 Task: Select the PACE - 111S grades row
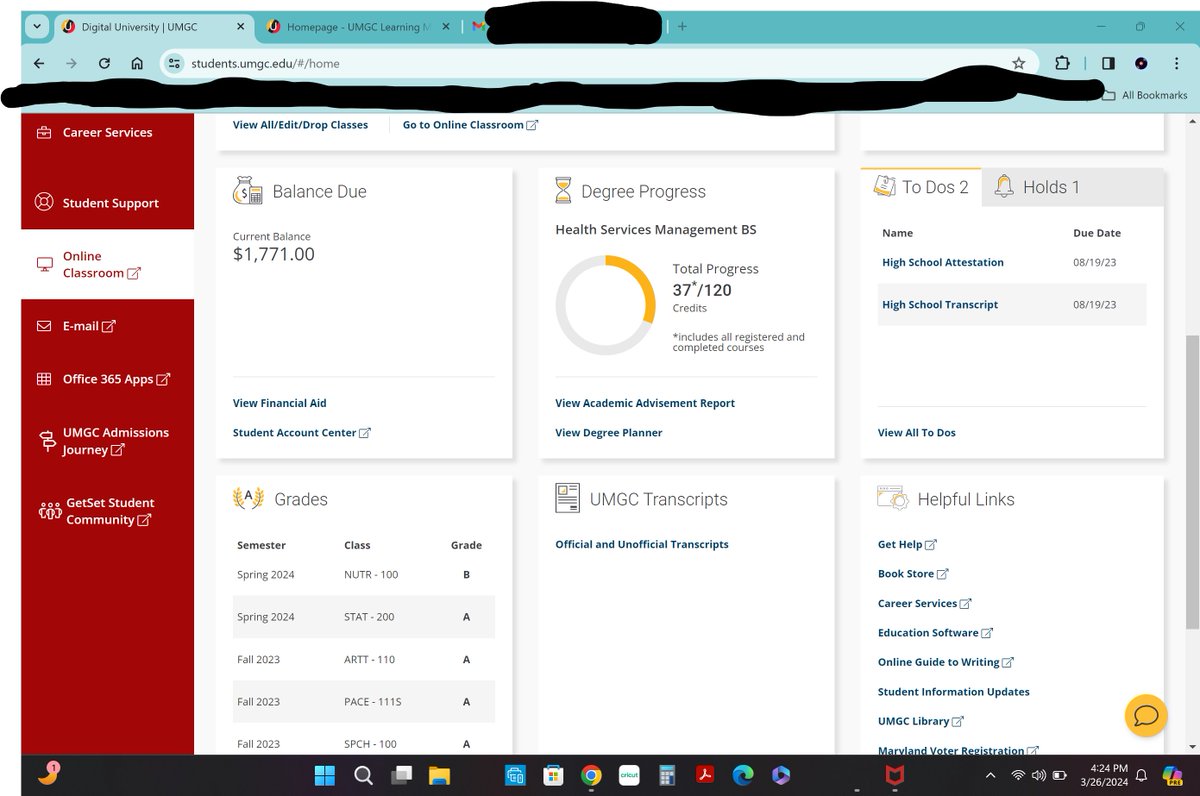(364, 702)
